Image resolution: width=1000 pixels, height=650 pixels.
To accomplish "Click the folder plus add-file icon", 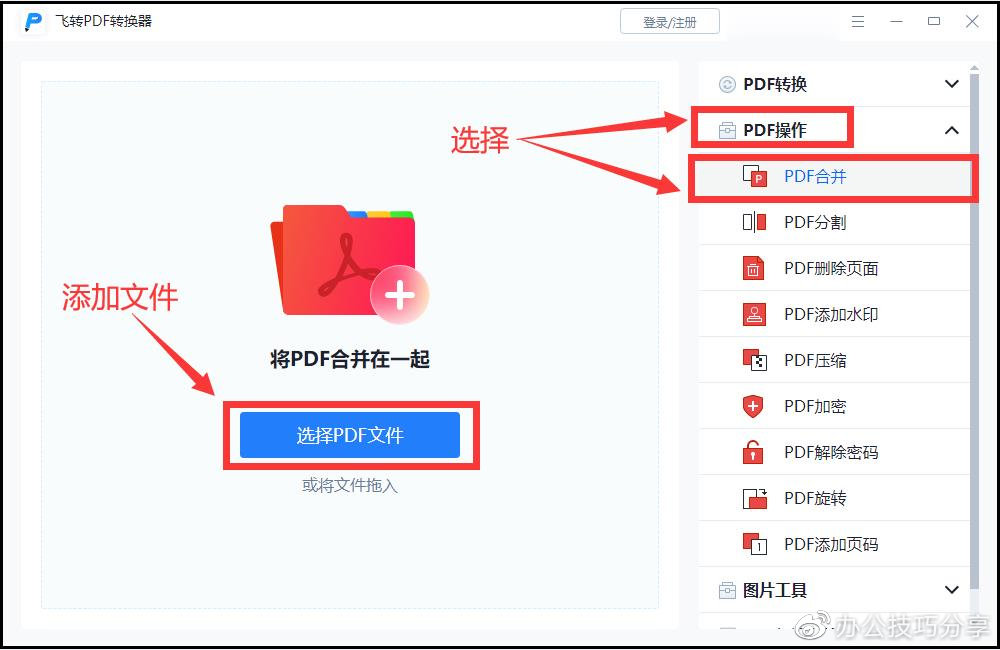I will [349, 263].
